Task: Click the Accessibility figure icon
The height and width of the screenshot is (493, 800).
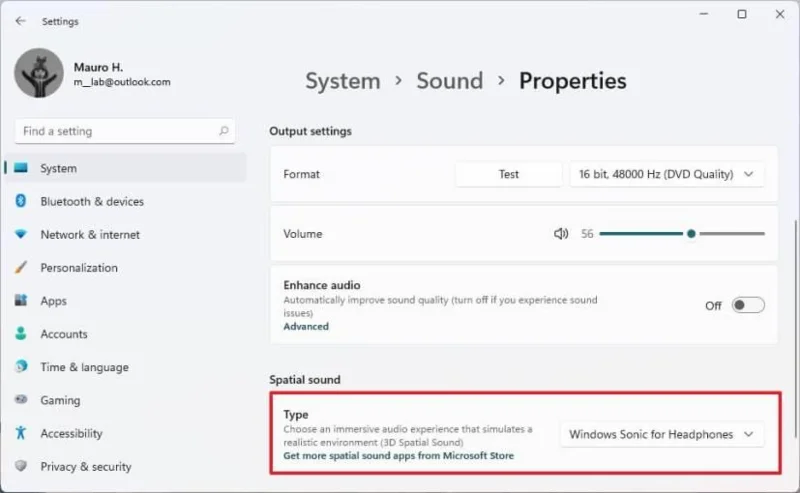Action: [x=21, y=433]
